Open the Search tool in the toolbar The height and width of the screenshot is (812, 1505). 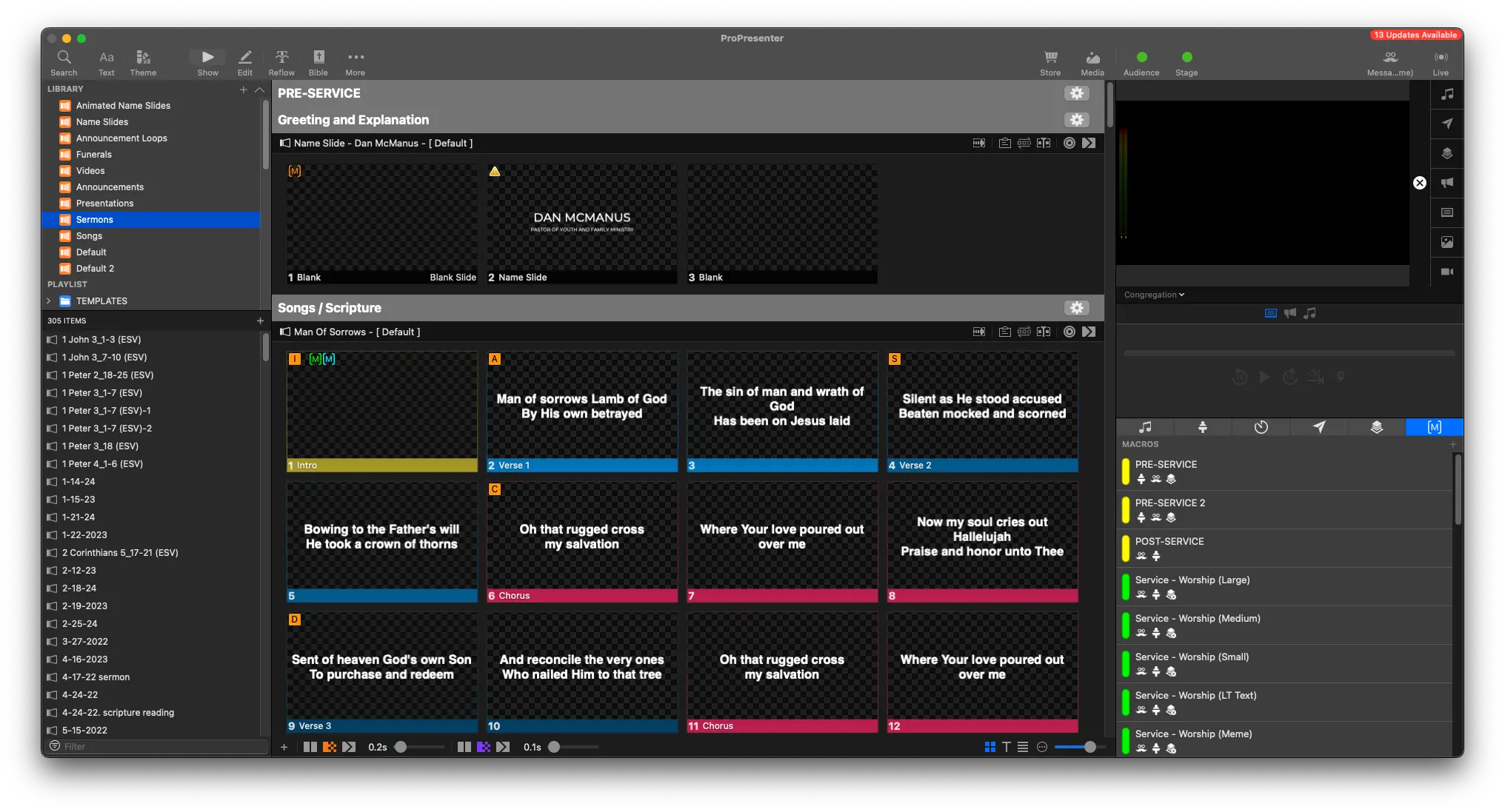pos(64,61)
